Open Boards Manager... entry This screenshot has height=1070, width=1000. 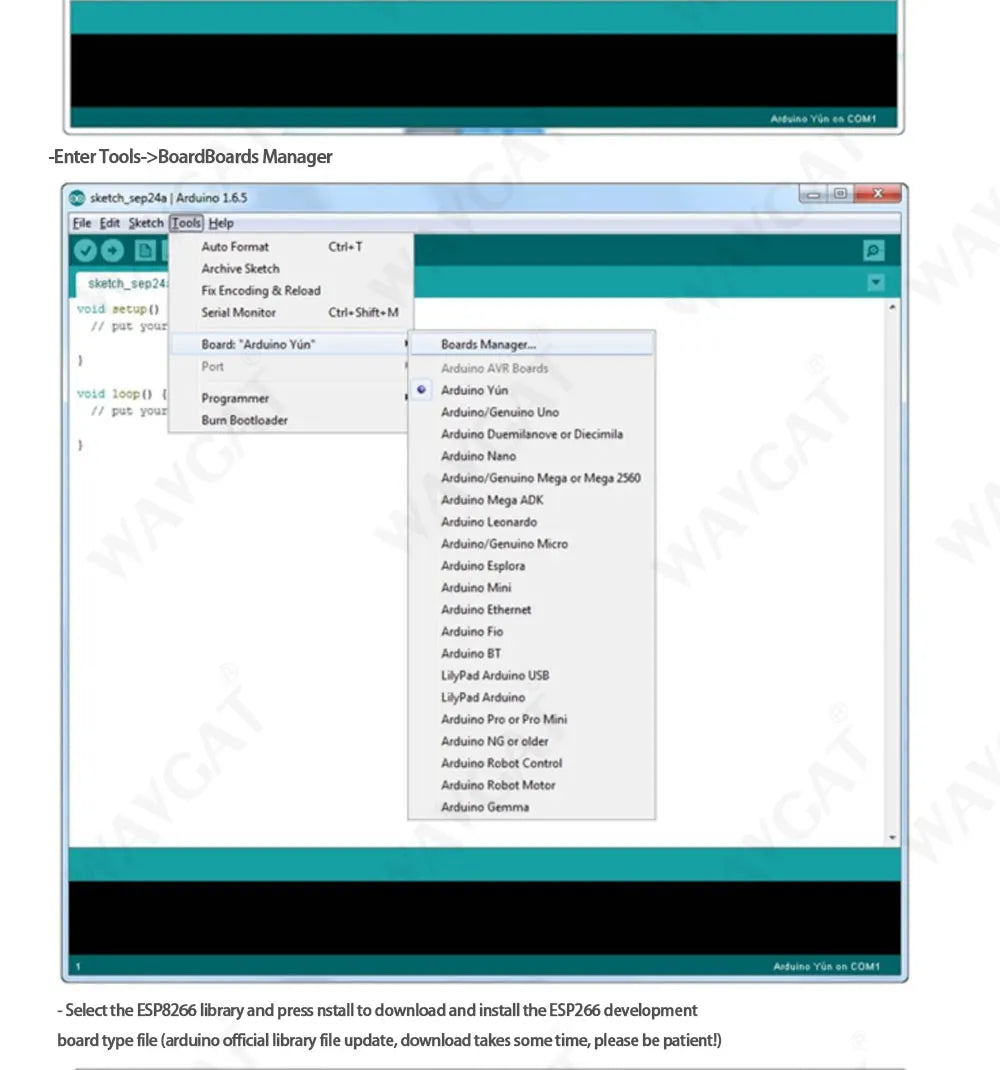(531, 345)
